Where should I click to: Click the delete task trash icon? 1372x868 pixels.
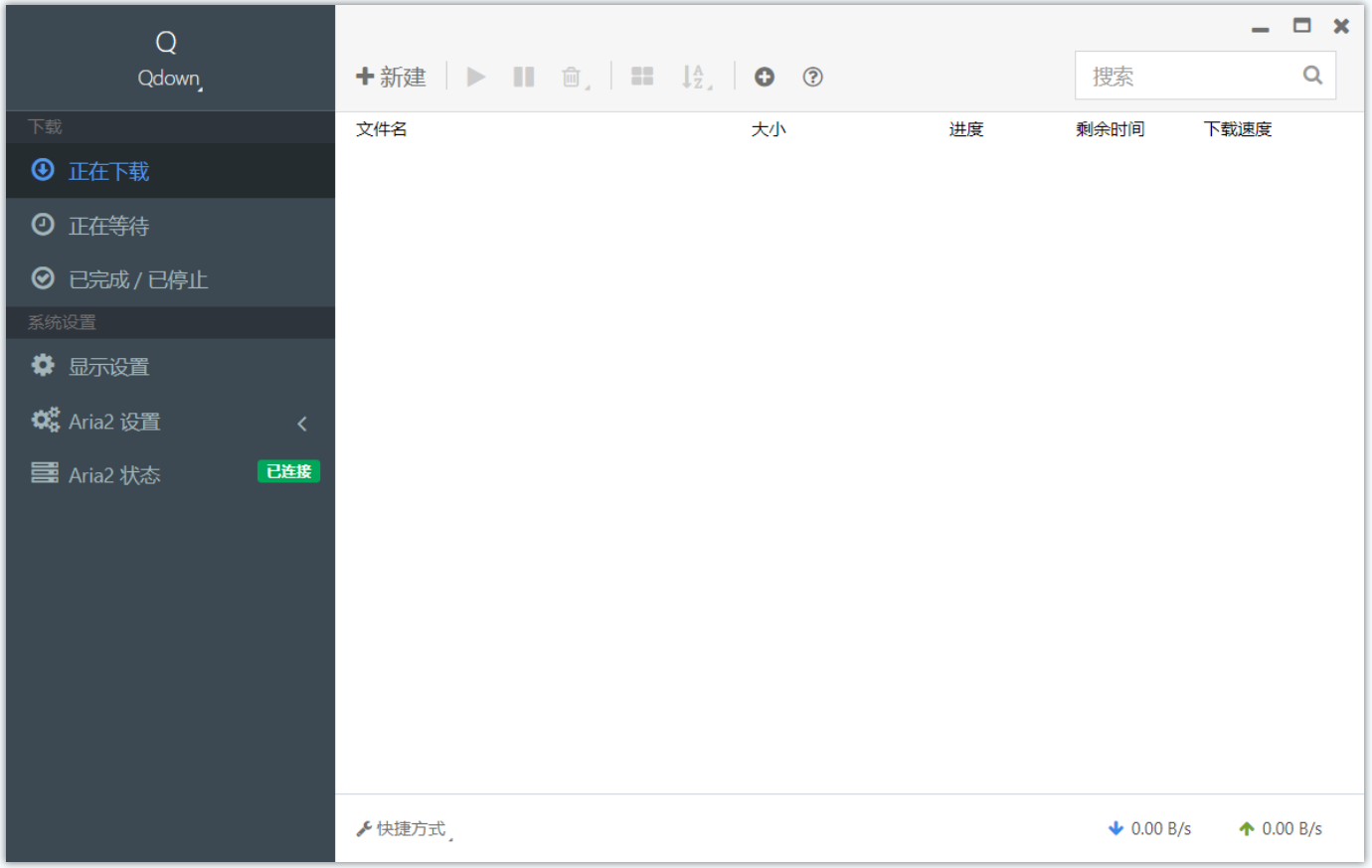coord(572,77)
